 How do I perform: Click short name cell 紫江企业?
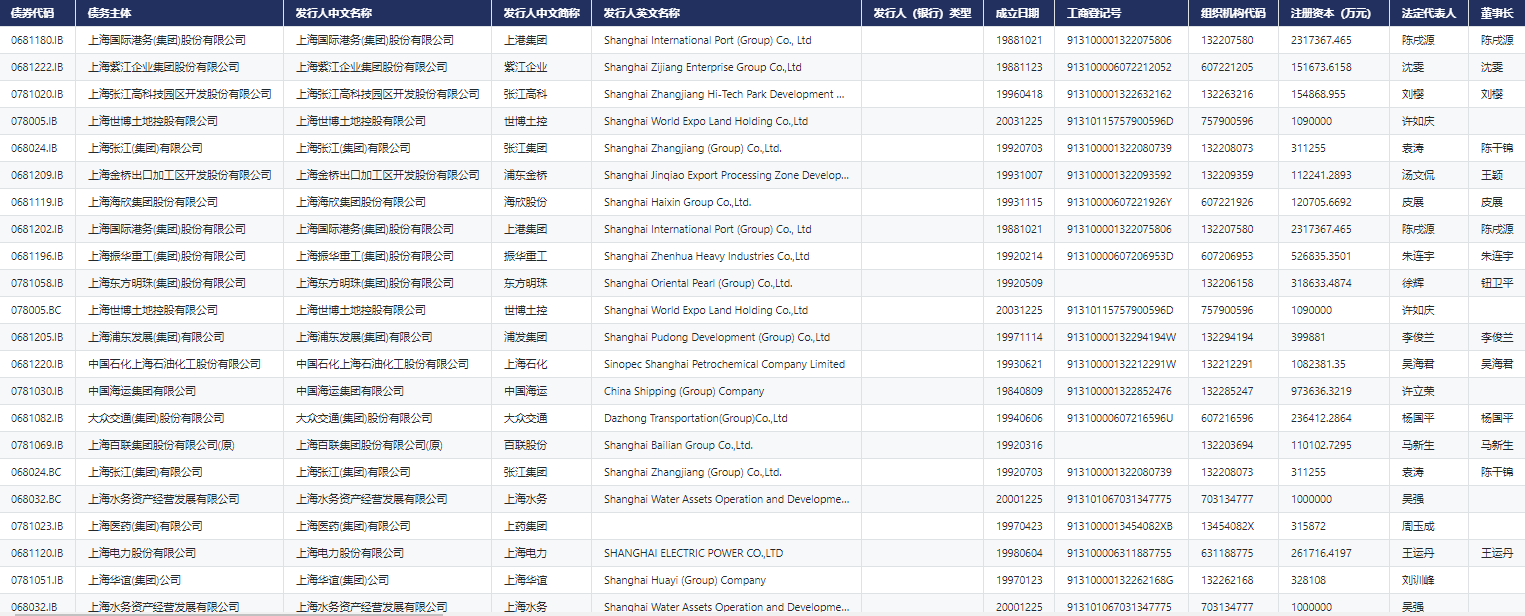coord(541,67)
